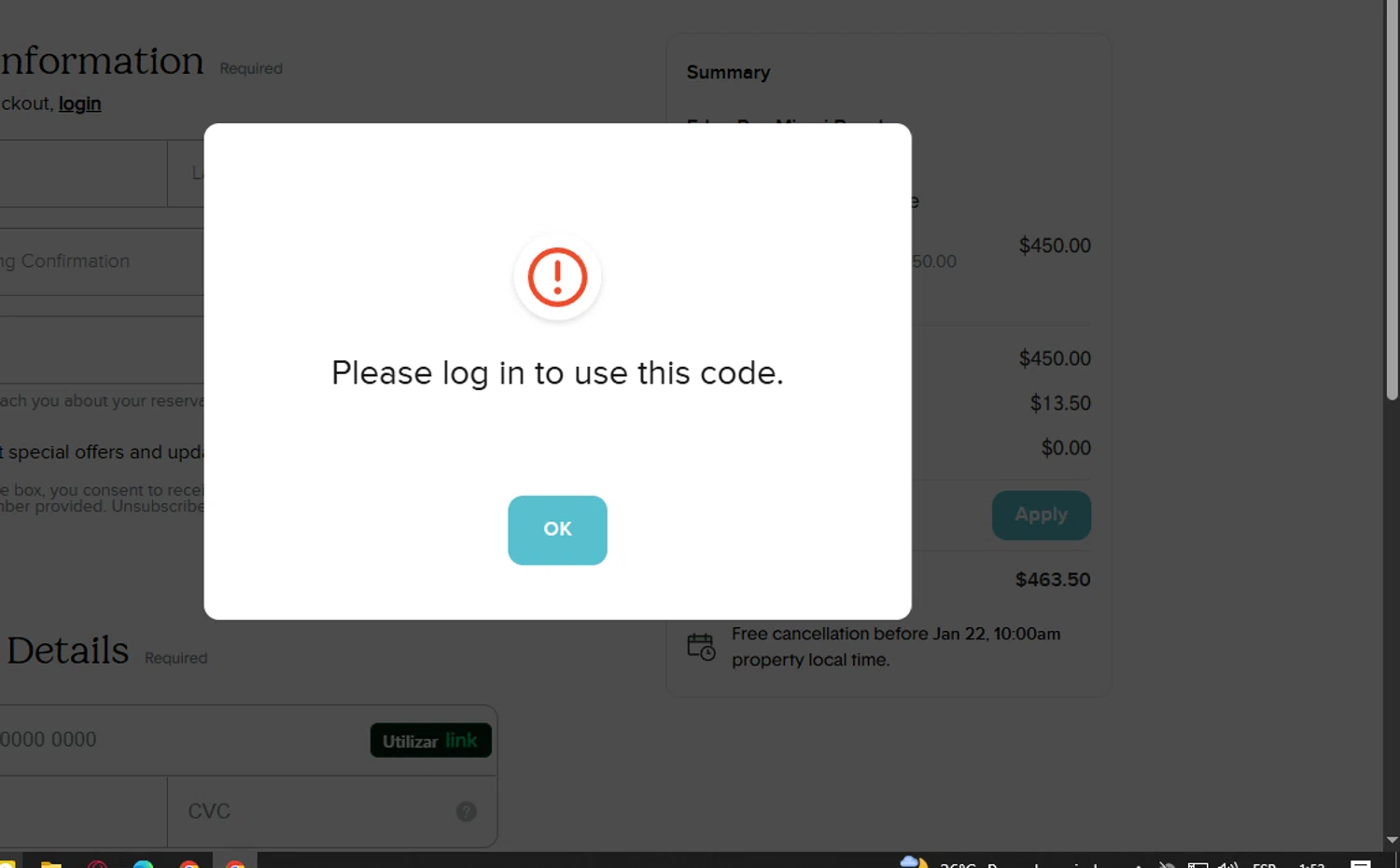Click the CVC help question-mark icon

466,811
